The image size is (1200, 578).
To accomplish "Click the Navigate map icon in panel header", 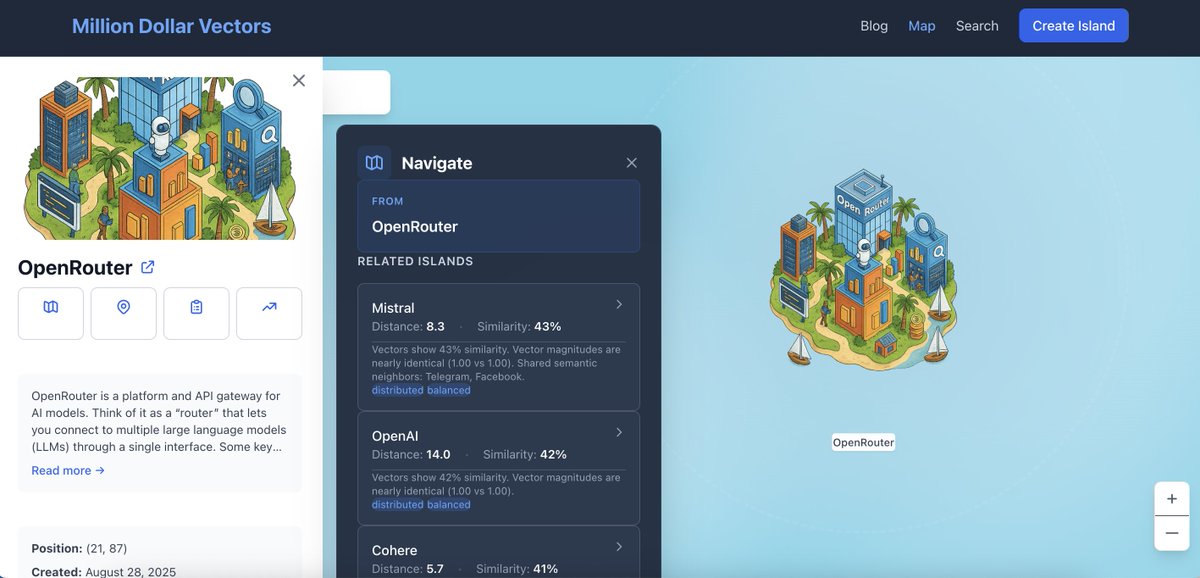I will [x=374, y=162].
